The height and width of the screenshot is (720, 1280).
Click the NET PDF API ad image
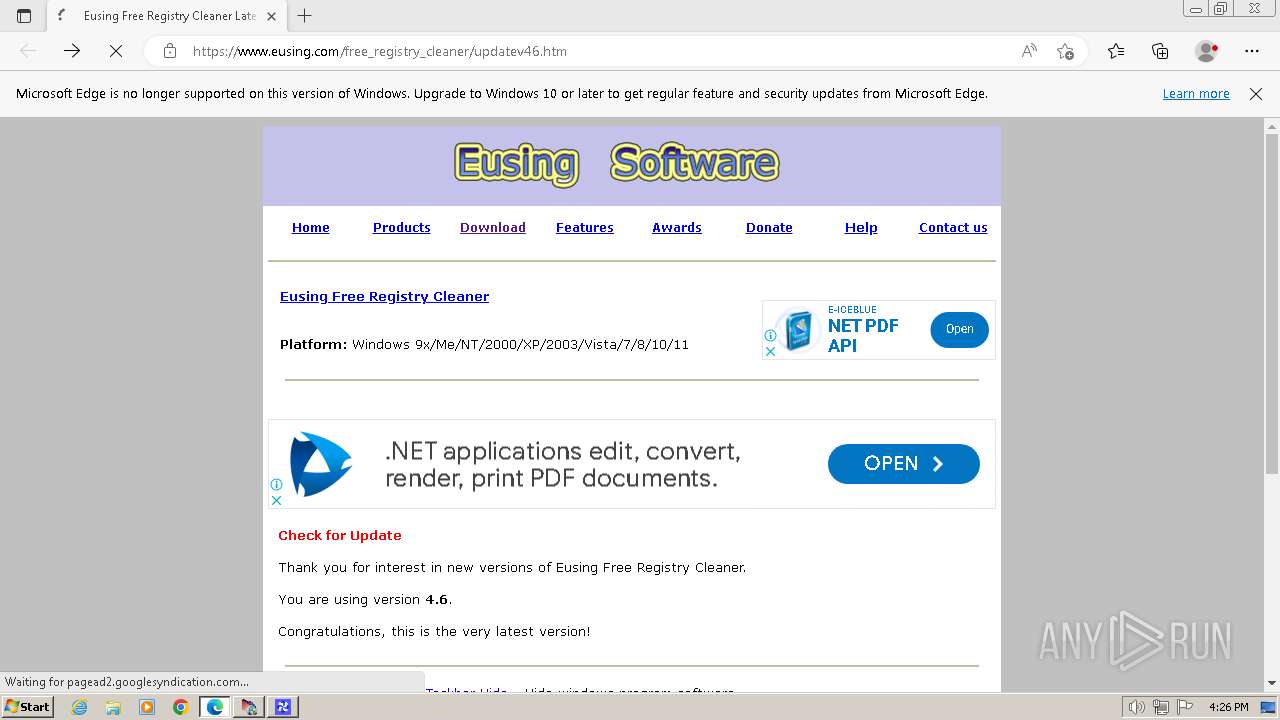pos(799,331)
